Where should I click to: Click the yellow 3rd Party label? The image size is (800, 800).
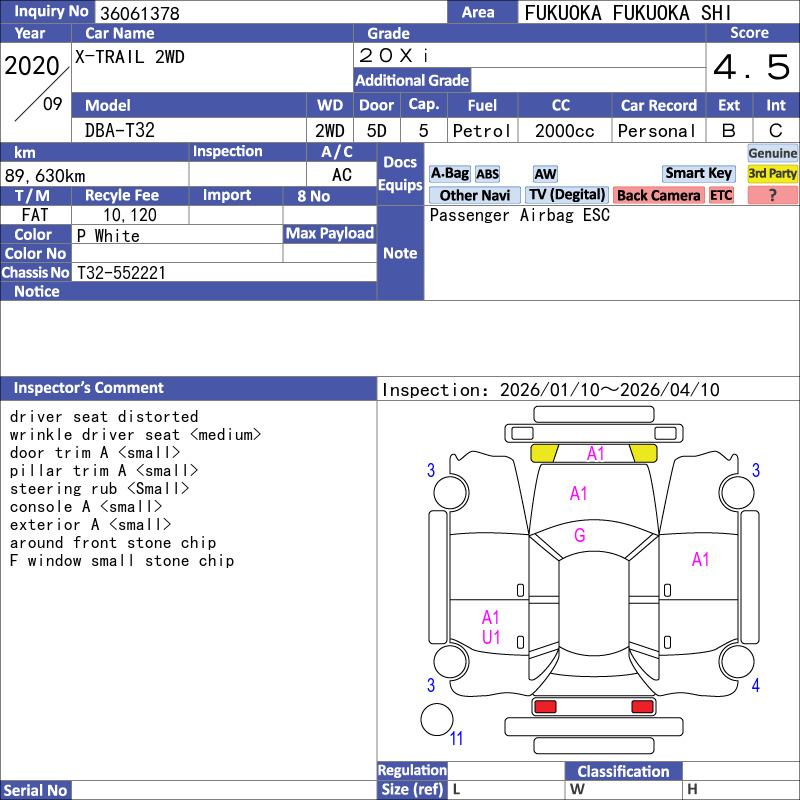click(773, 173)
